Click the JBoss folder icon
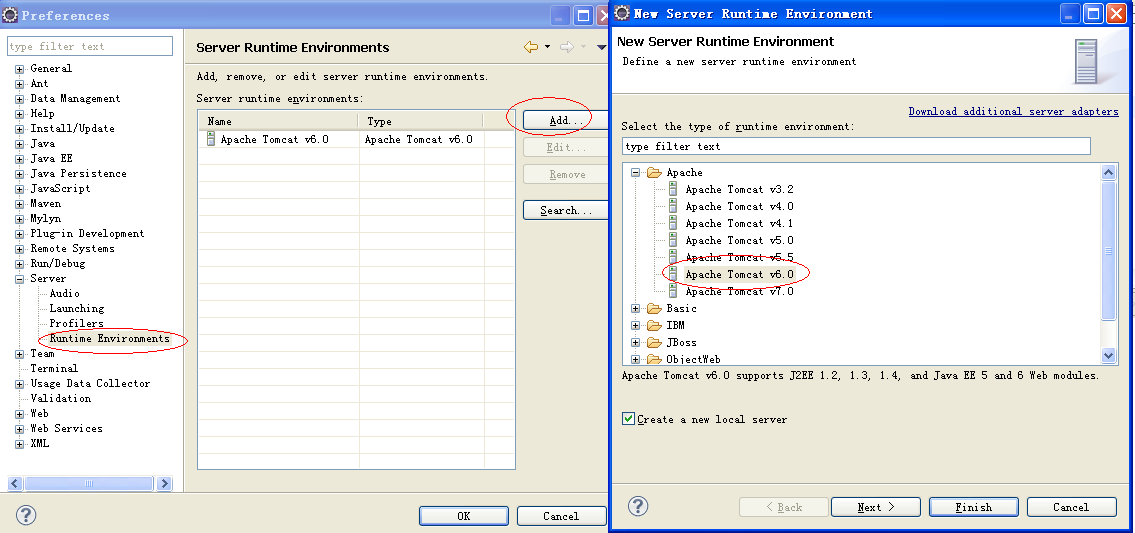 click(654, 343)
